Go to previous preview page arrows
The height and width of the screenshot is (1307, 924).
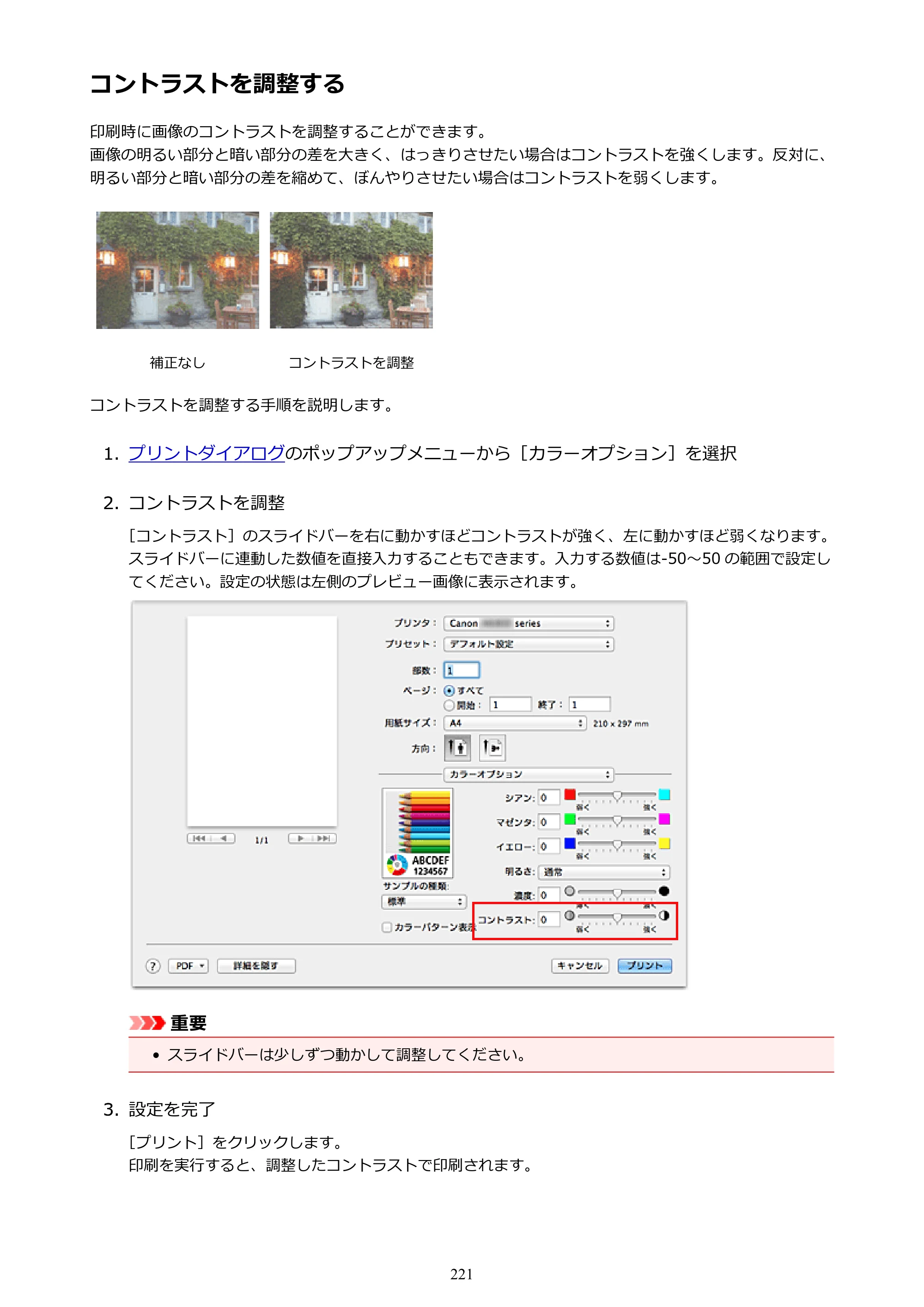211,838
